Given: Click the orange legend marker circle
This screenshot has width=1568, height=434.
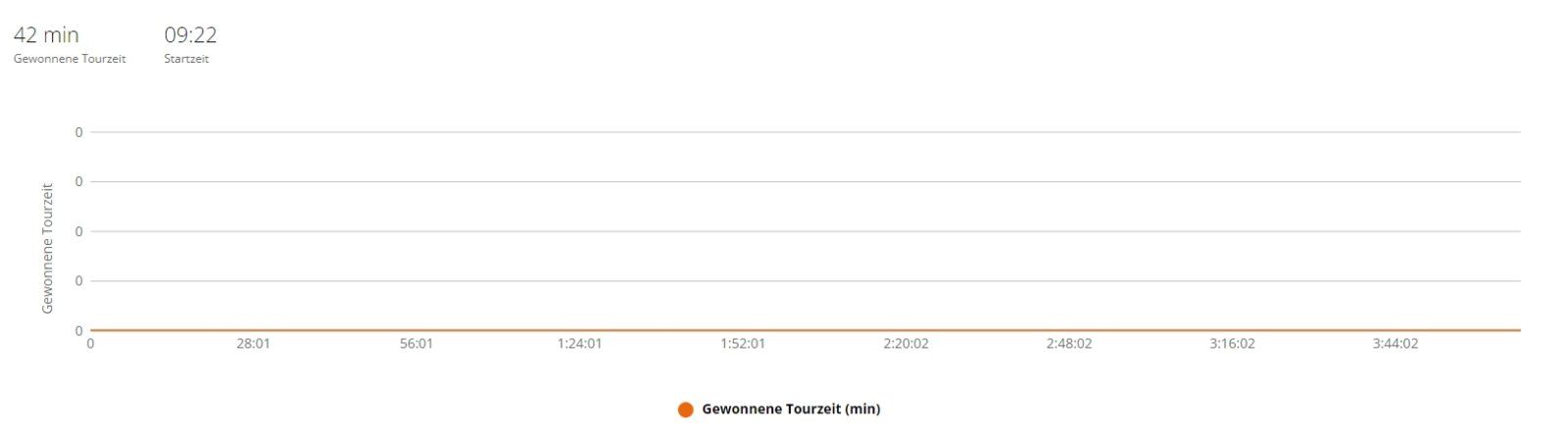Looking at the screenshot, I should click(685, 410).
